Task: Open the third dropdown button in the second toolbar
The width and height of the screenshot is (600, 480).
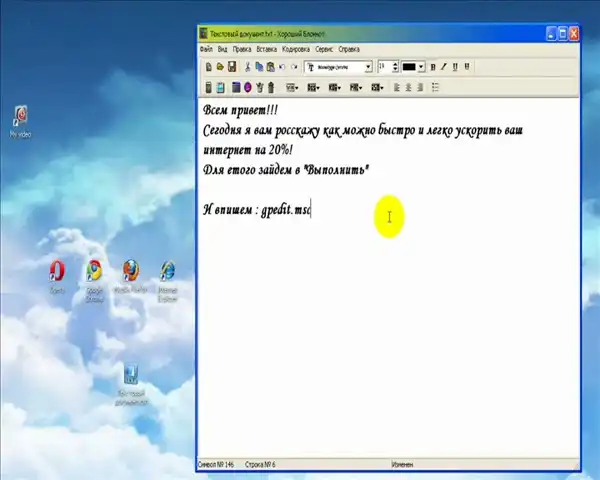Action: tap(335, 88)
